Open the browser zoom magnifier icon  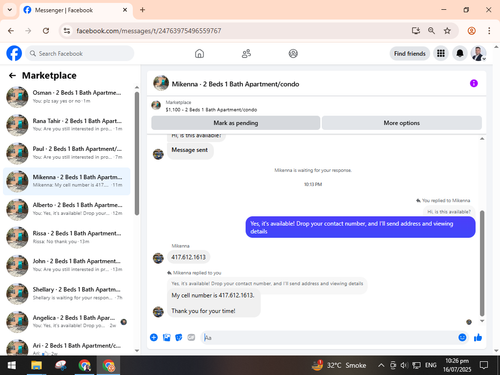coord(431,31)
